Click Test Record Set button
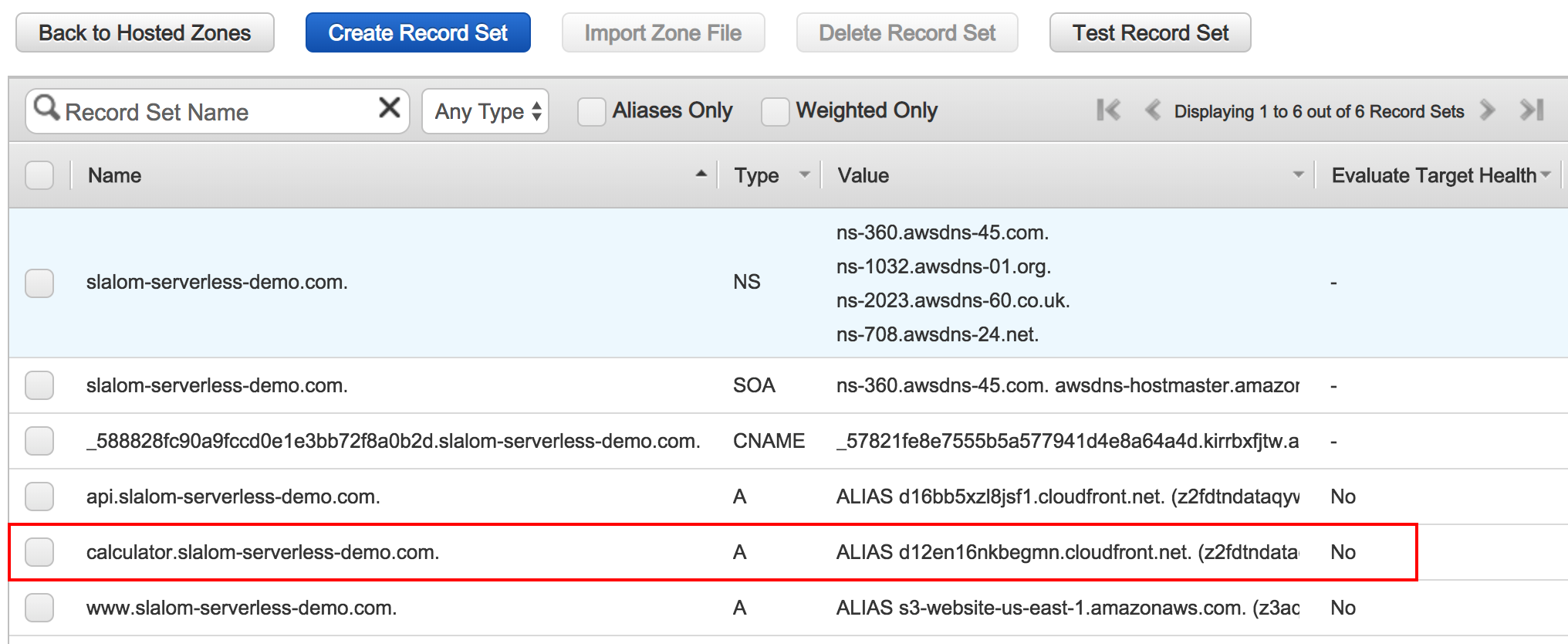The image size is (1568, 644). click(1150, 33)
